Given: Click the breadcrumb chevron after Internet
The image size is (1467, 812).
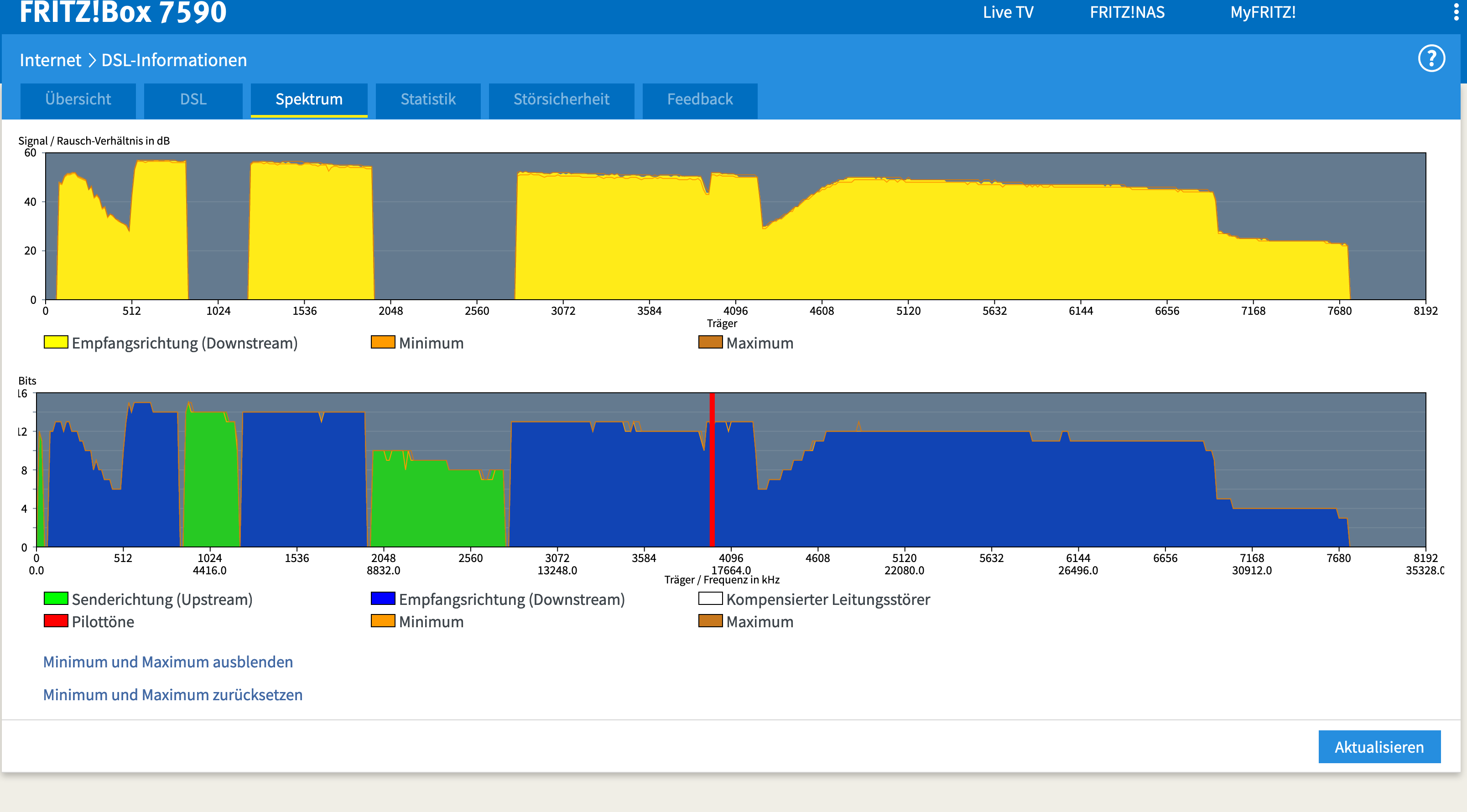Looking at the screenshot, I should pos(92,60).
